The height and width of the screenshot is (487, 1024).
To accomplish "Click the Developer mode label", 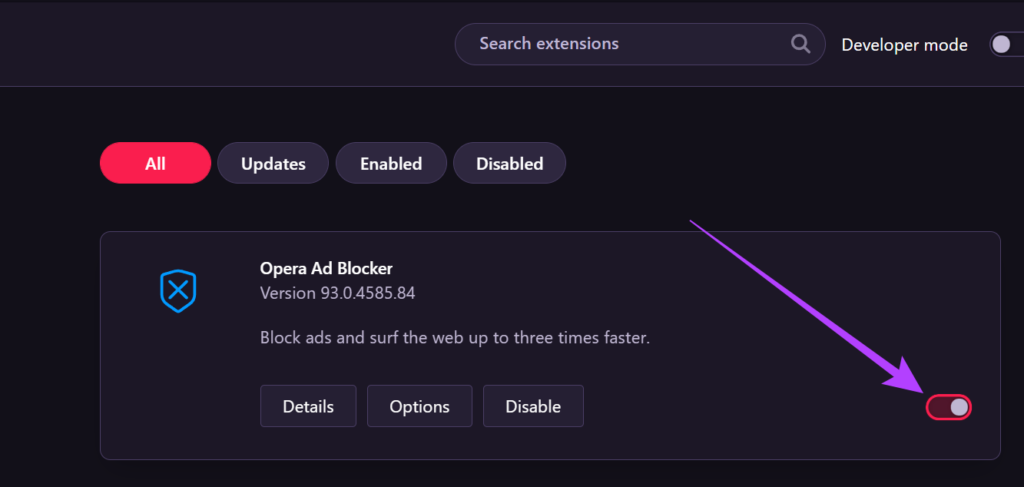I will pyautogui.click(x=904, y=45).
